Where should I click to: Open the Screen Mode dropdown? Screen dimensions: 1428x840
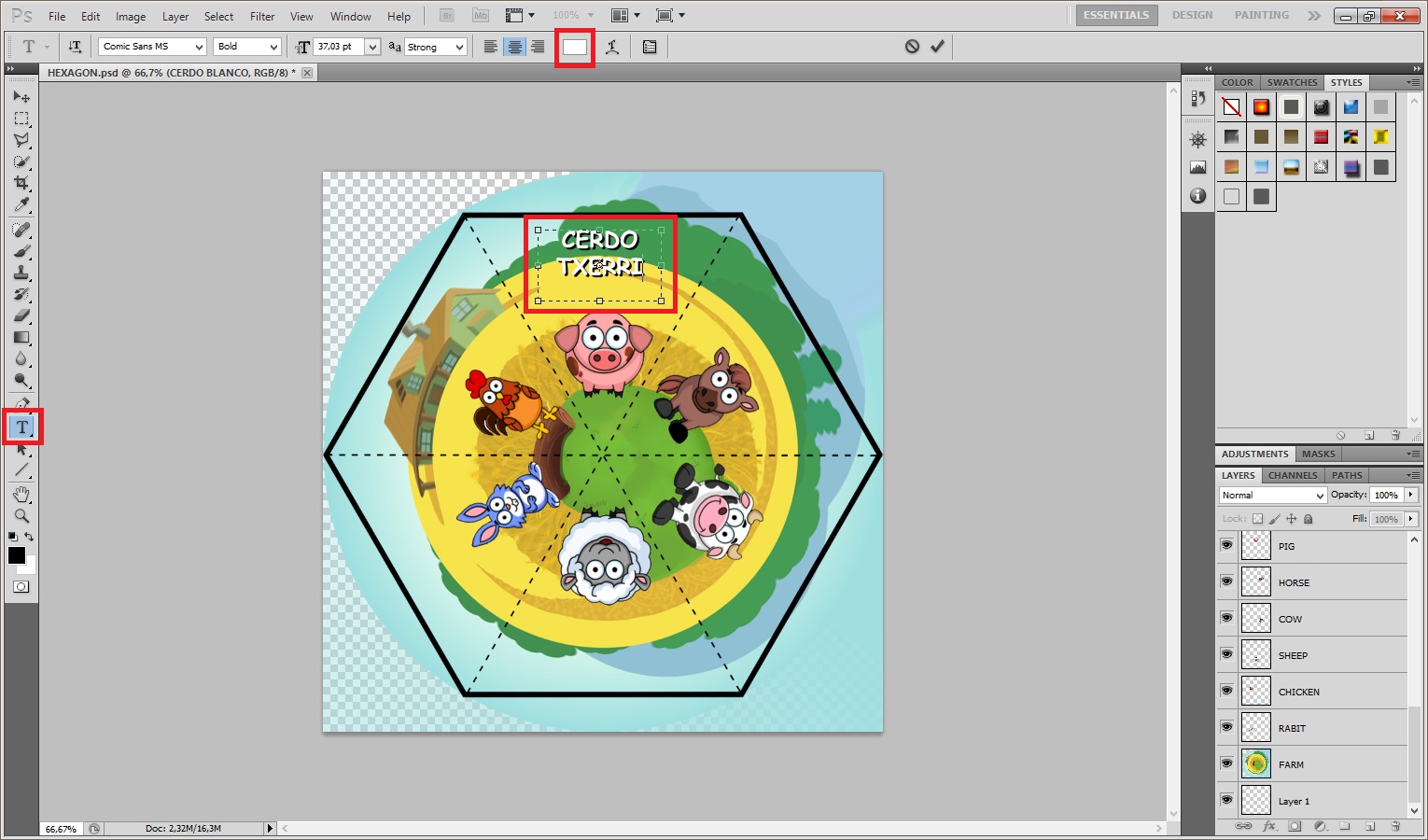(x=670, y=16)
